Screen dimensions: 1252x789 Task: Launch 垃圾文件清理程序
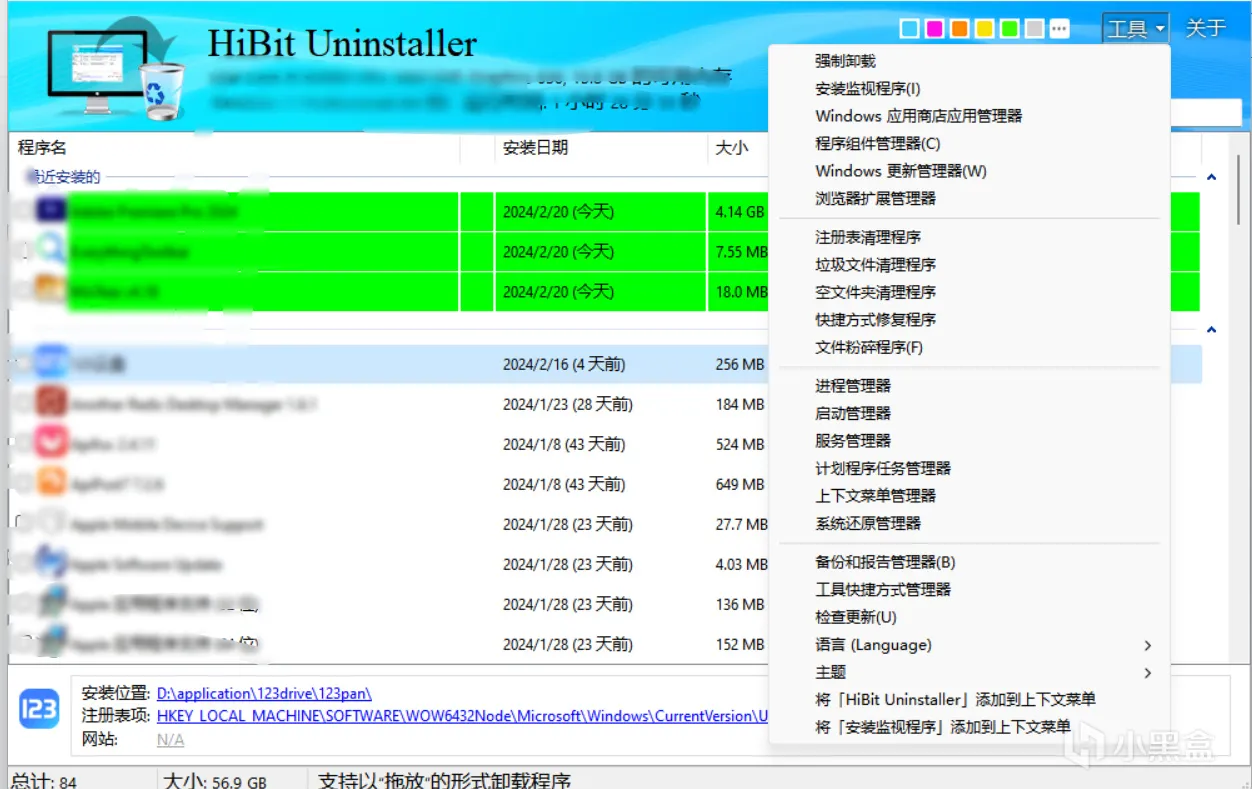coord(875,265)
